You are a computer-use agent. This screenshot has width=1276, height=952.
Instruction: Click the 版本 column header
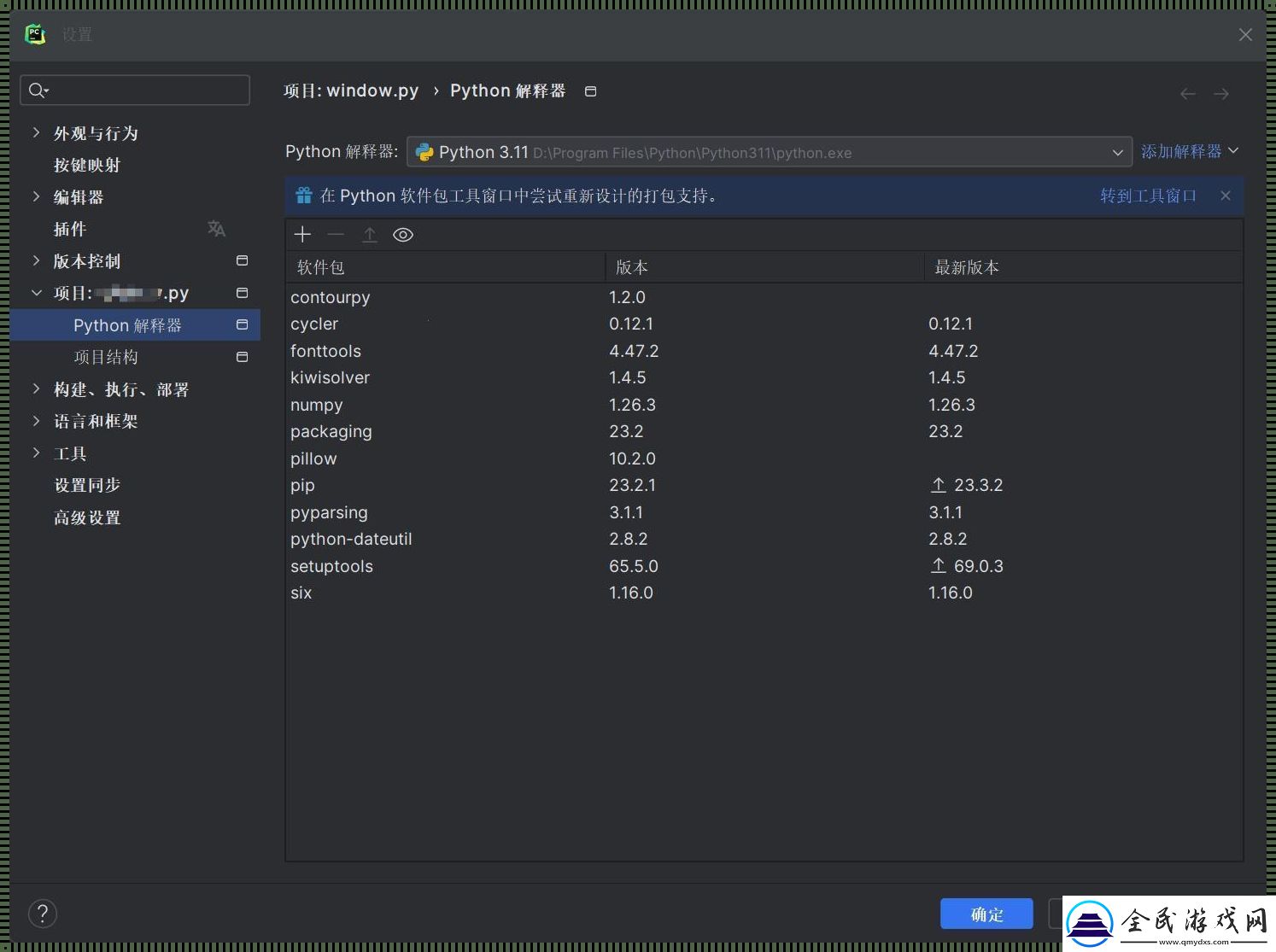pyautogui.click(x=764, y=267)
